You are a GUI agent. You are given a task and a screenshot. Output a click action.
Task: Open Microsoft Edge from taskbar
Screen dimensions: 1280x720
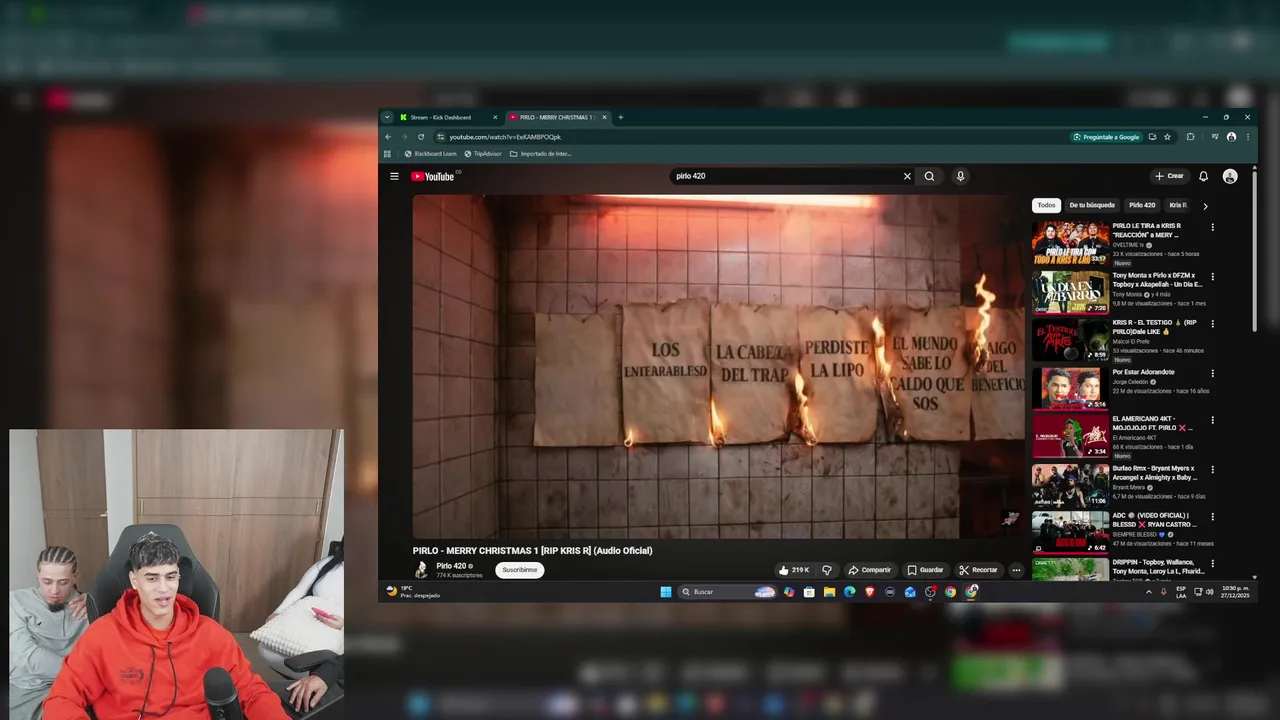tap(849, 592)
